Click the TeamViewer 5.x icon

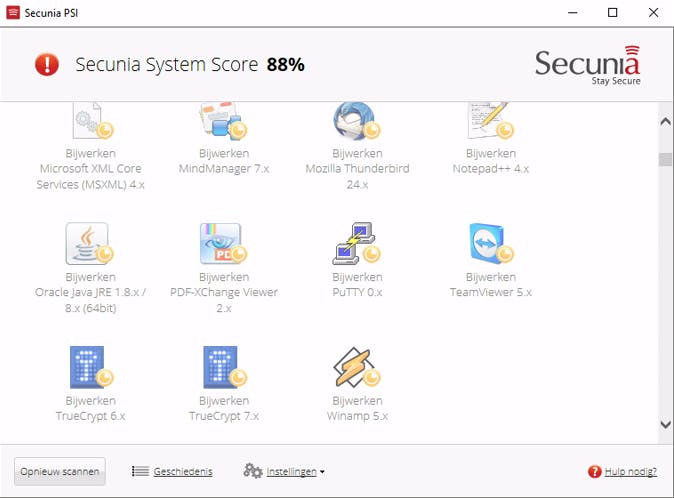(491, 243)
